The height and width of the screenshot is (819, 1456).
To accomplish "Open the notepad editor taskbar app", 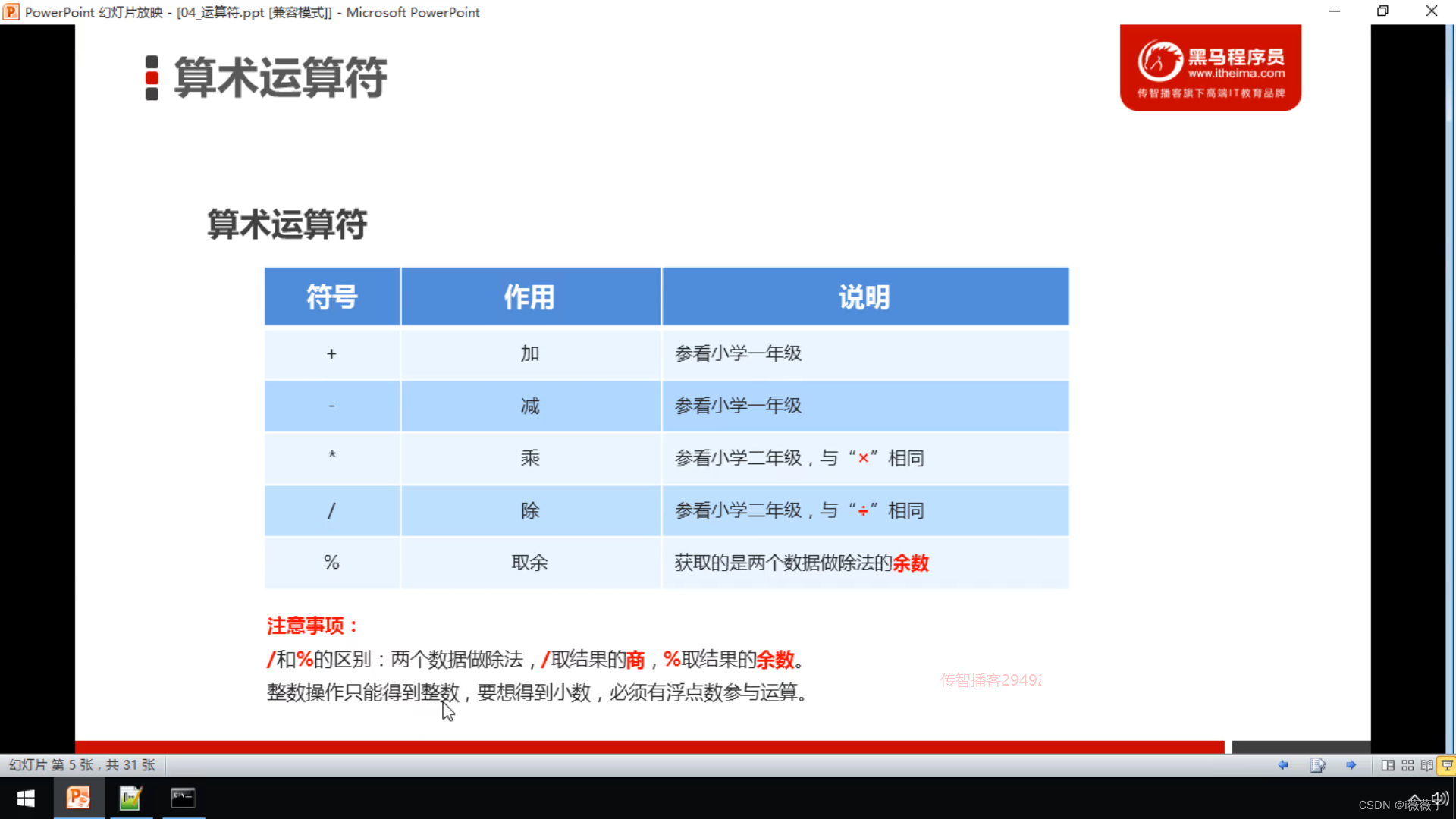I will coord(130,798).
